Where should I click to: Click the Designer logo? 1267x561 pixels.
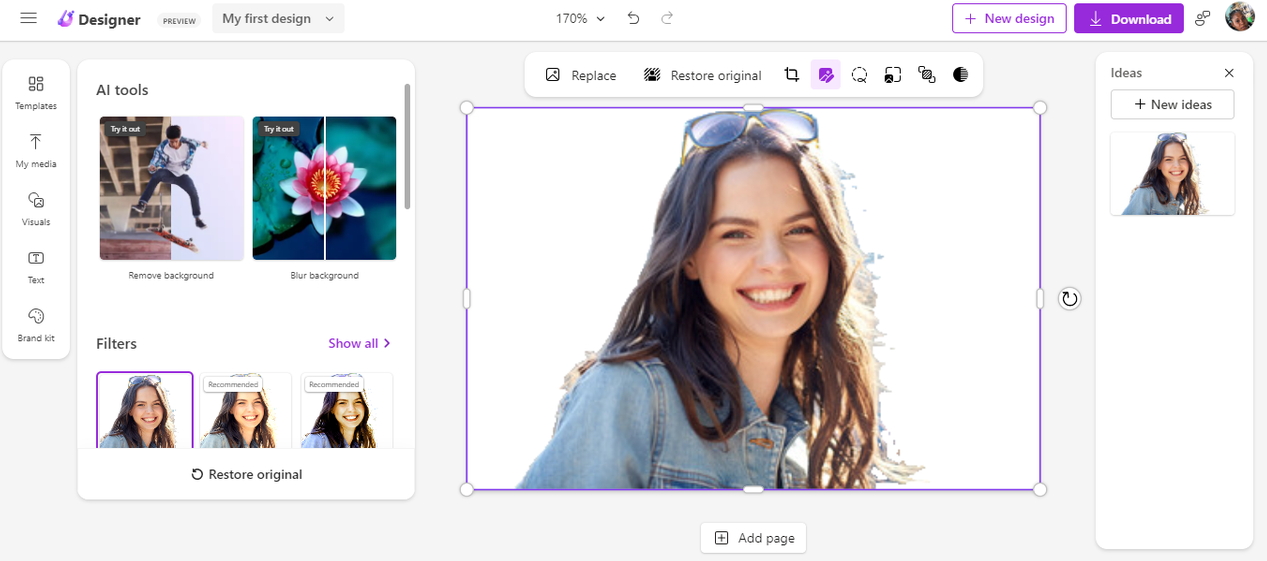pos(99,19)
